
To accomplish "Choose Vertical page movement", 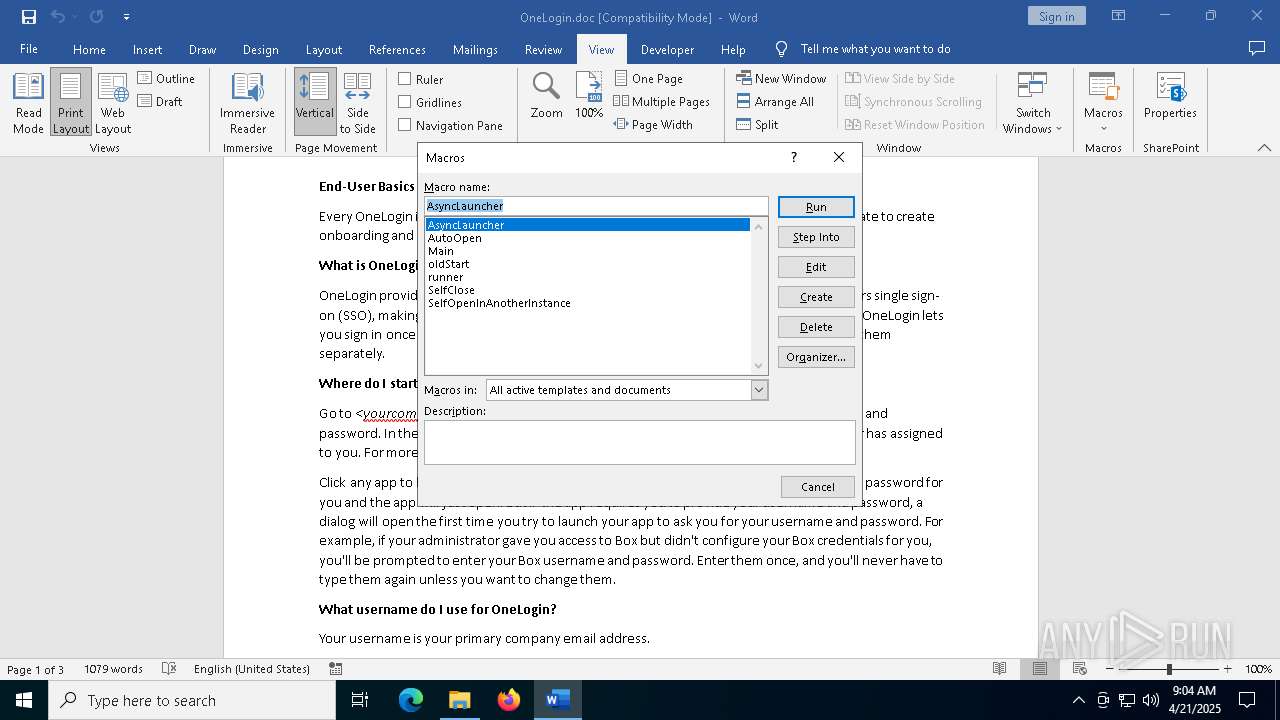I will point(314,103).
